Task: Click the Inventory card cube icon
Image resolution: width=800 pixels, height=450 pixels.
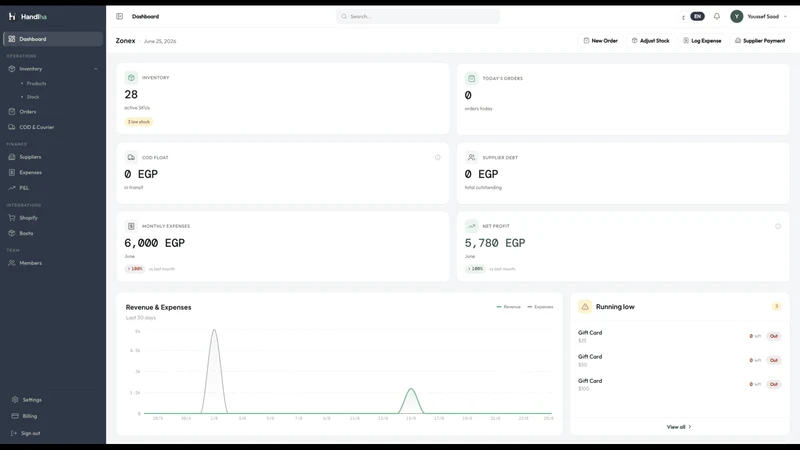Action: pos(131,78)
